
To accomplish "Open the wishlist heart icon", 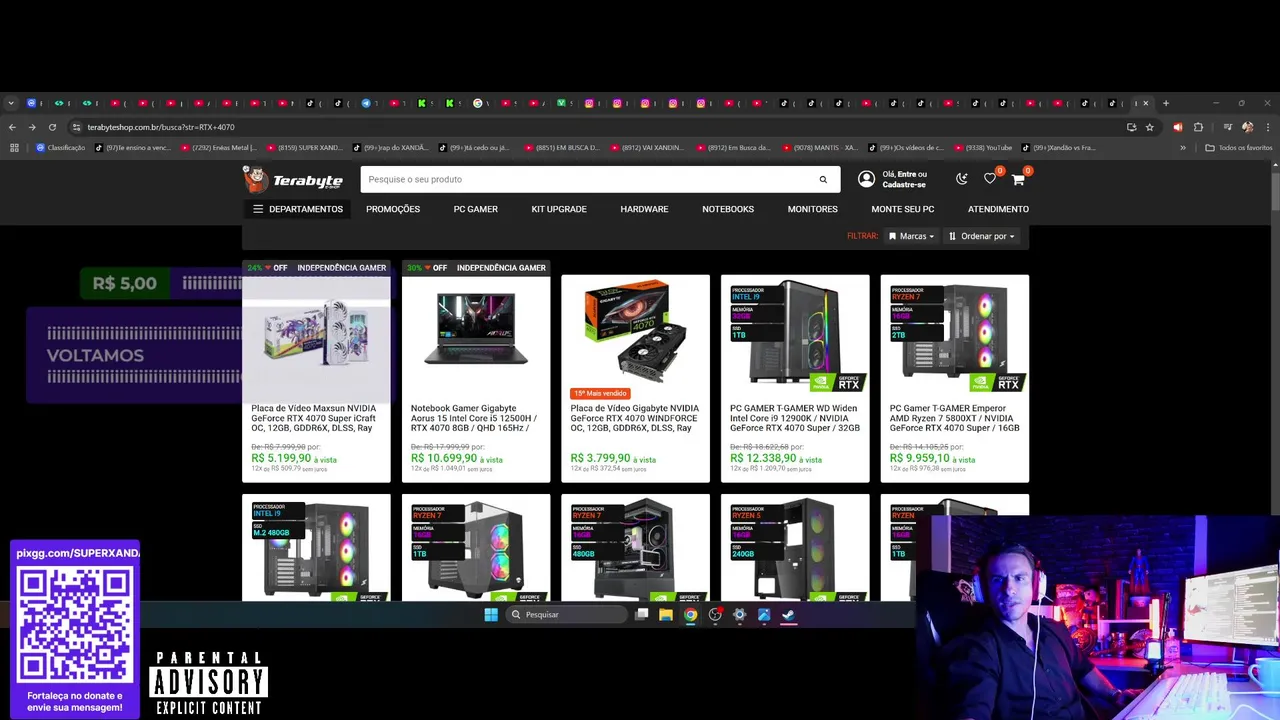I will pyautogui.click(x=990, y=179).
